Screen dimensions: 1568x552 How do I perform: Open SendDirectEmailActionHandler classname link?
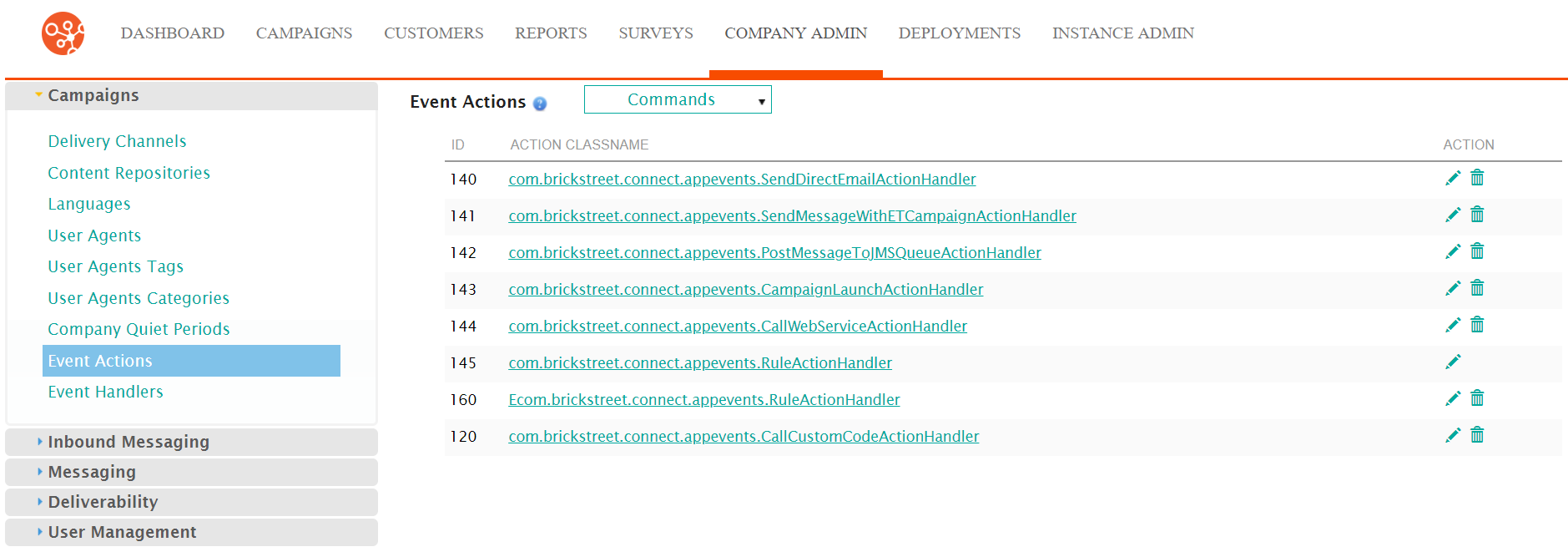click(x=742, y=179)
